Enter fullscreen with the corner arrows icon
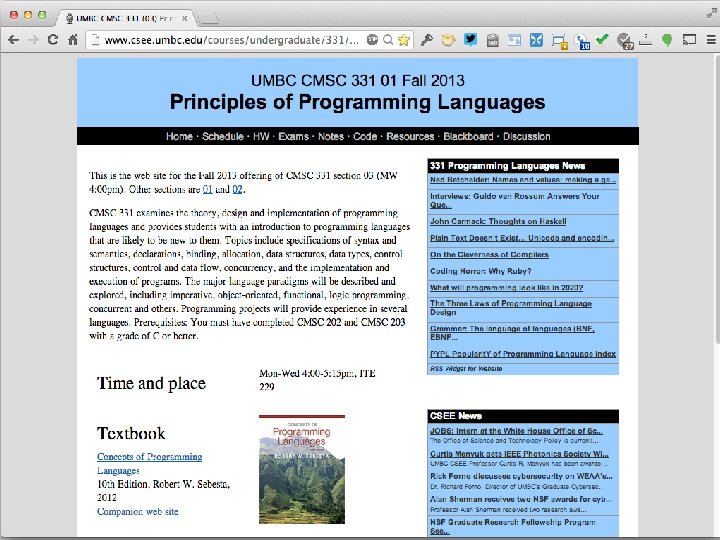Screen dimensions: 720x540 click(711, 14)
